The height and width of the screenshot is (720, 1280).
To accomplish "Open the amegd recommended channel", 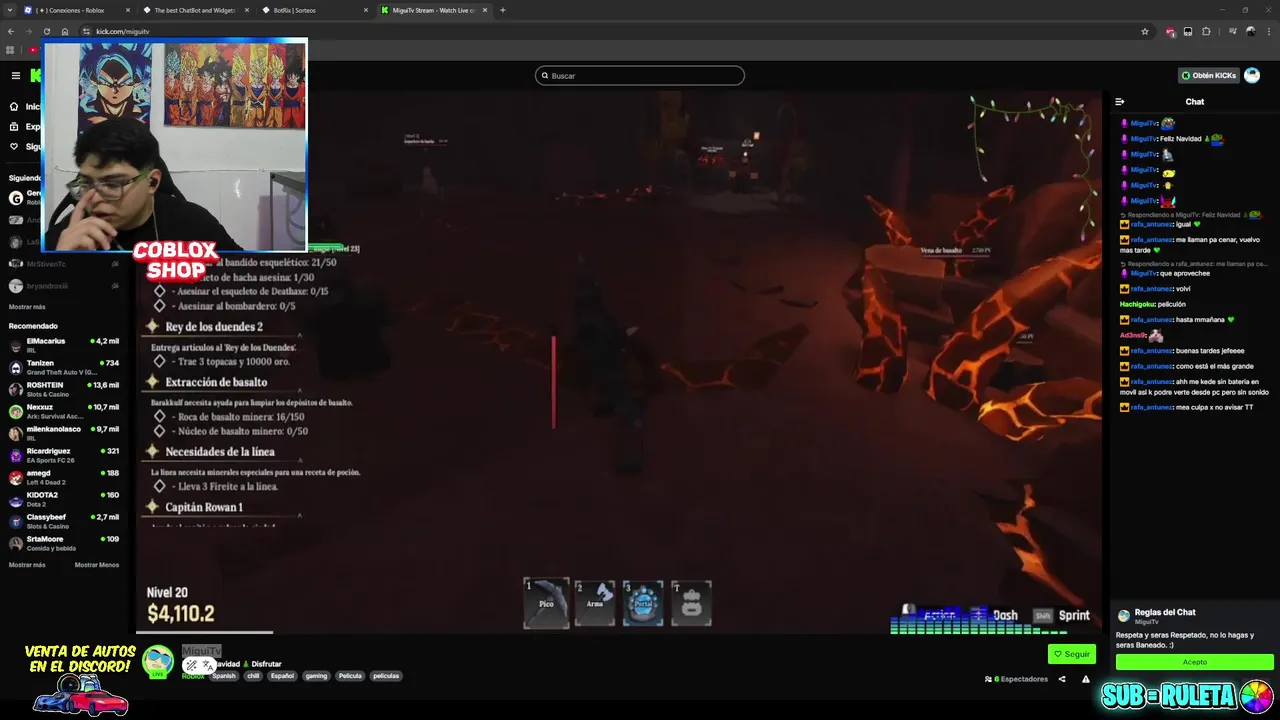I will click(x=64, y=477).
